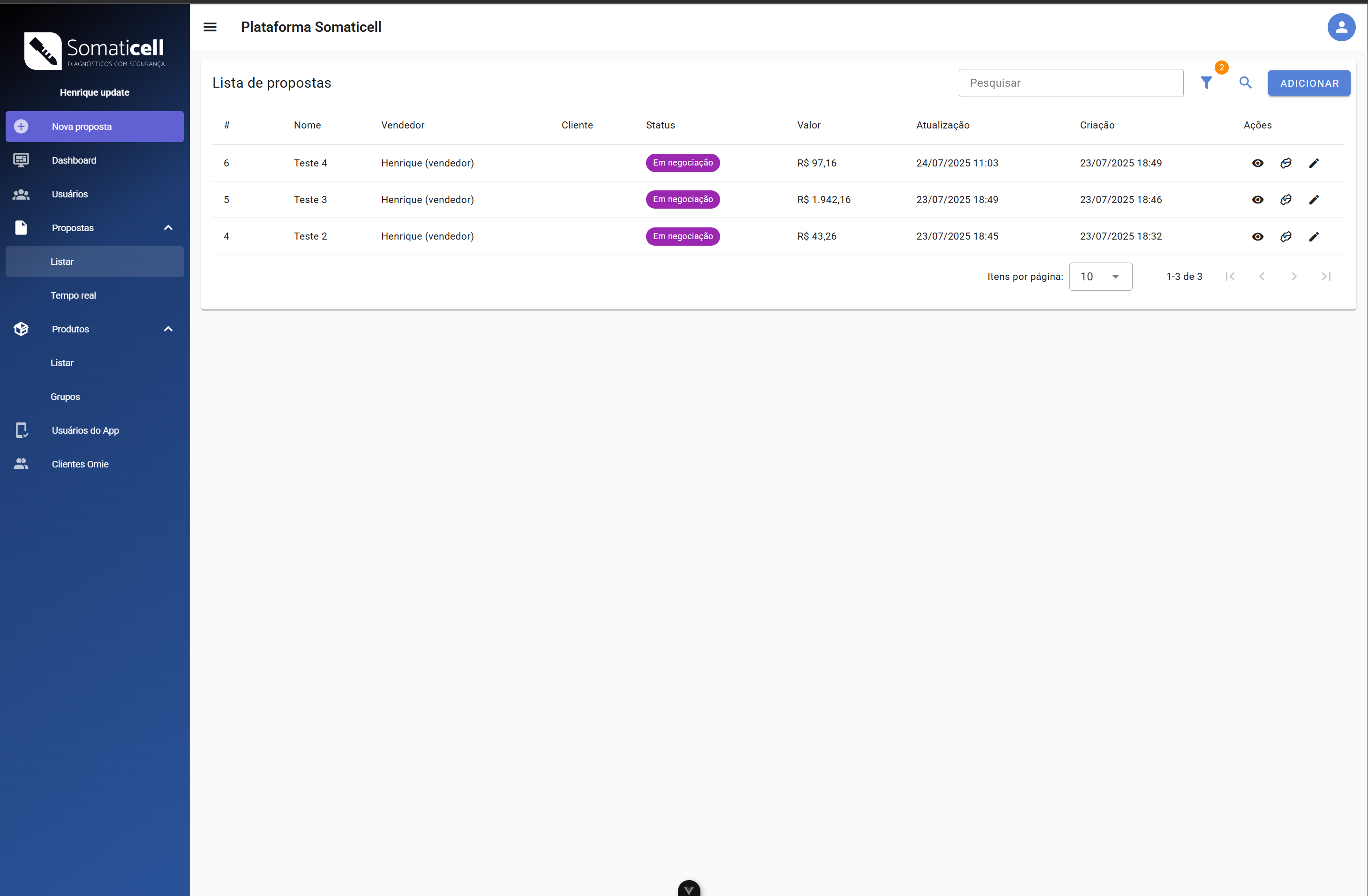1368x896 pixels.
Task: Go to previous page arrow
Action: 1262,277
